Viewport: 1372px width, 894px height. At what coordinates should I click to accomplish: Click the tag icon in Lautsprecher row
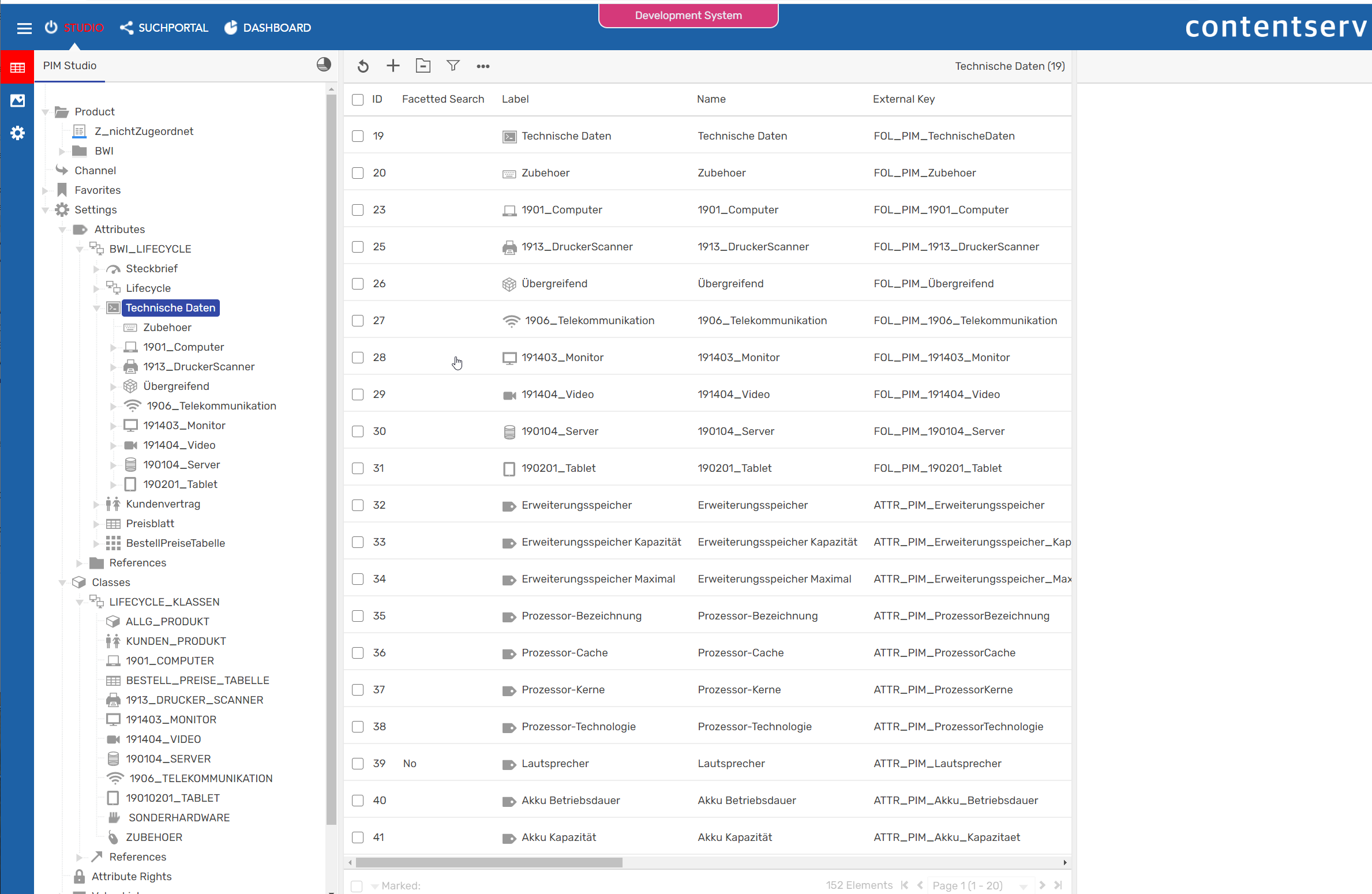(509, 764)
